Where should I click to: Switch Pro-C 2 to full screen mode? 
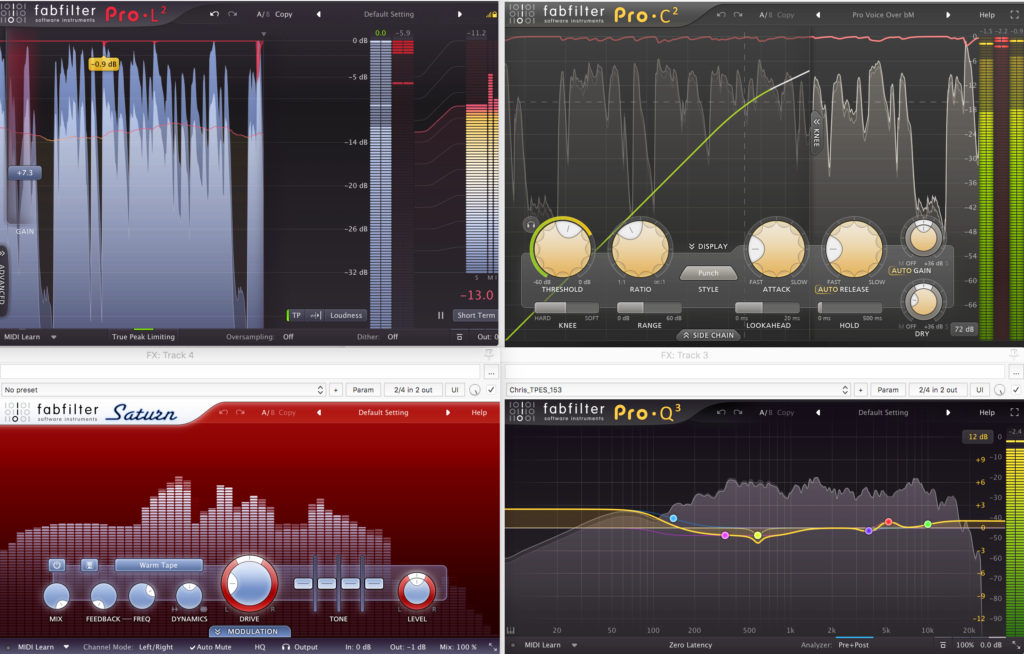[1014, 14]
